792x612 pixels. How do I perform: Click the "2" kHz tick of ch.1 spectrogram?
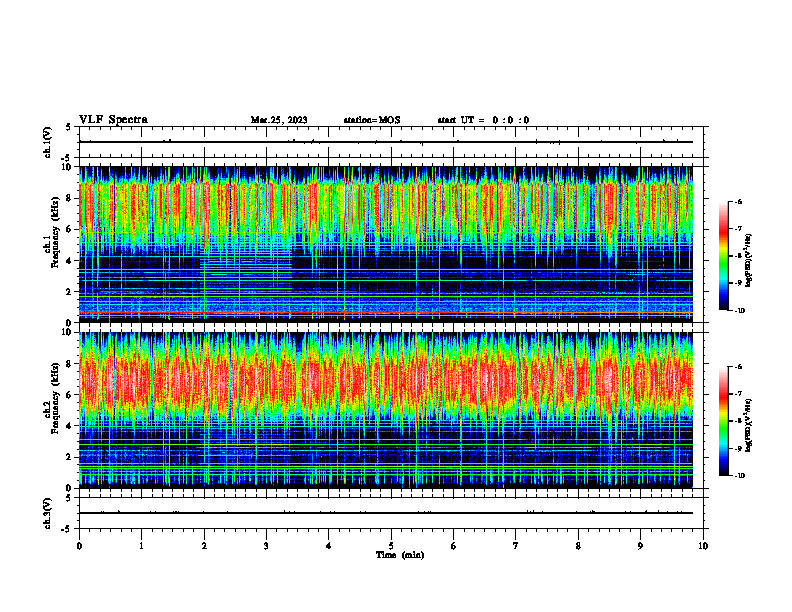coord(69,292)
